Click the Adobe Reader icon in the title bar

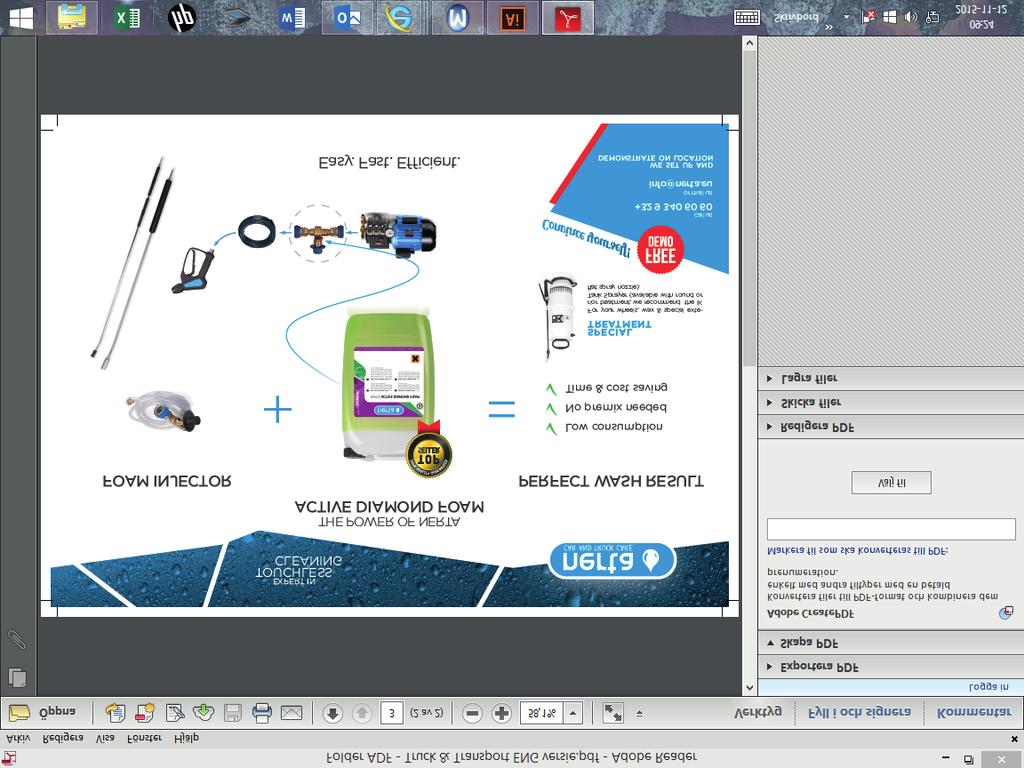9,758
